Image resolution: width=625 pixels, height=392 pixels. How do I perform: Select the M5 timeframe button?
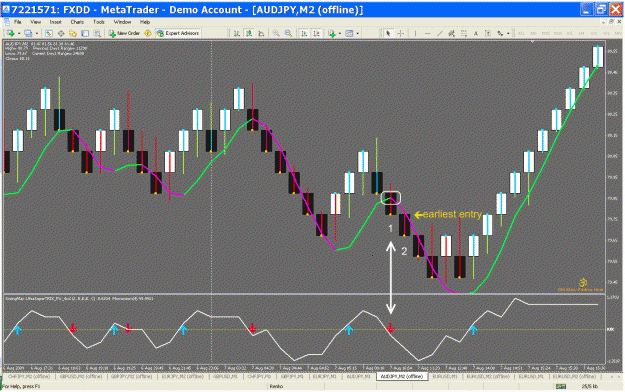tap(533, 33)
